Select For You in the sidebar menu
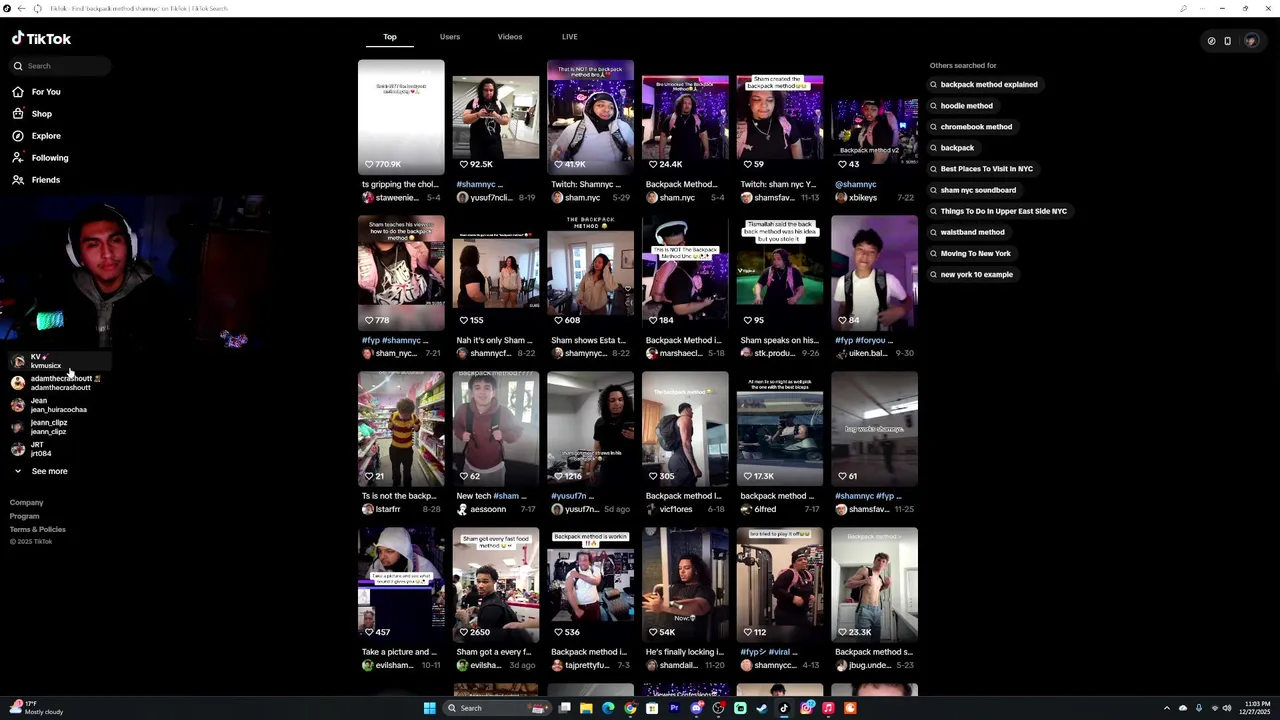 46,92
